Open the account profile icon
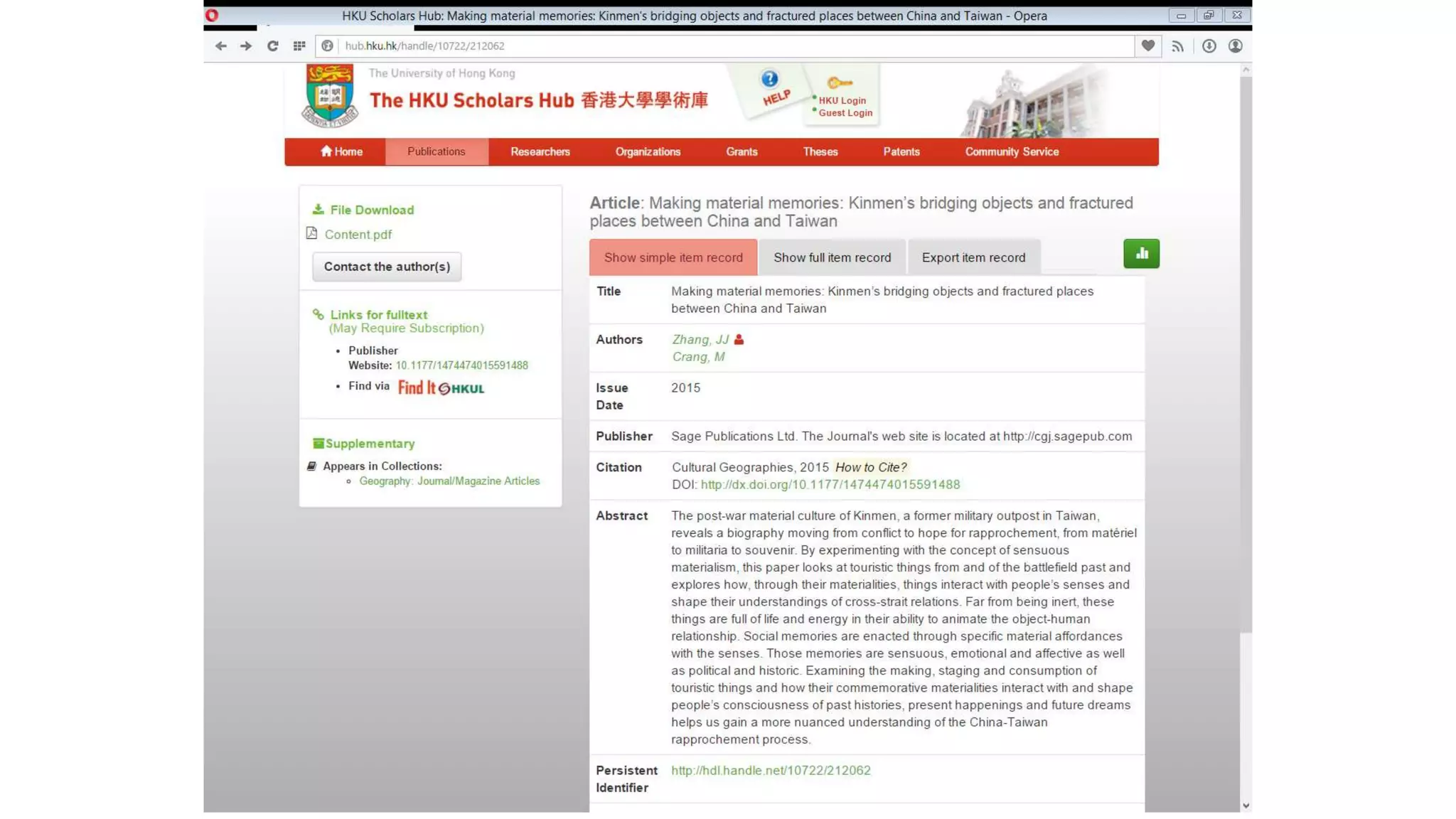 coord(1236,46)
